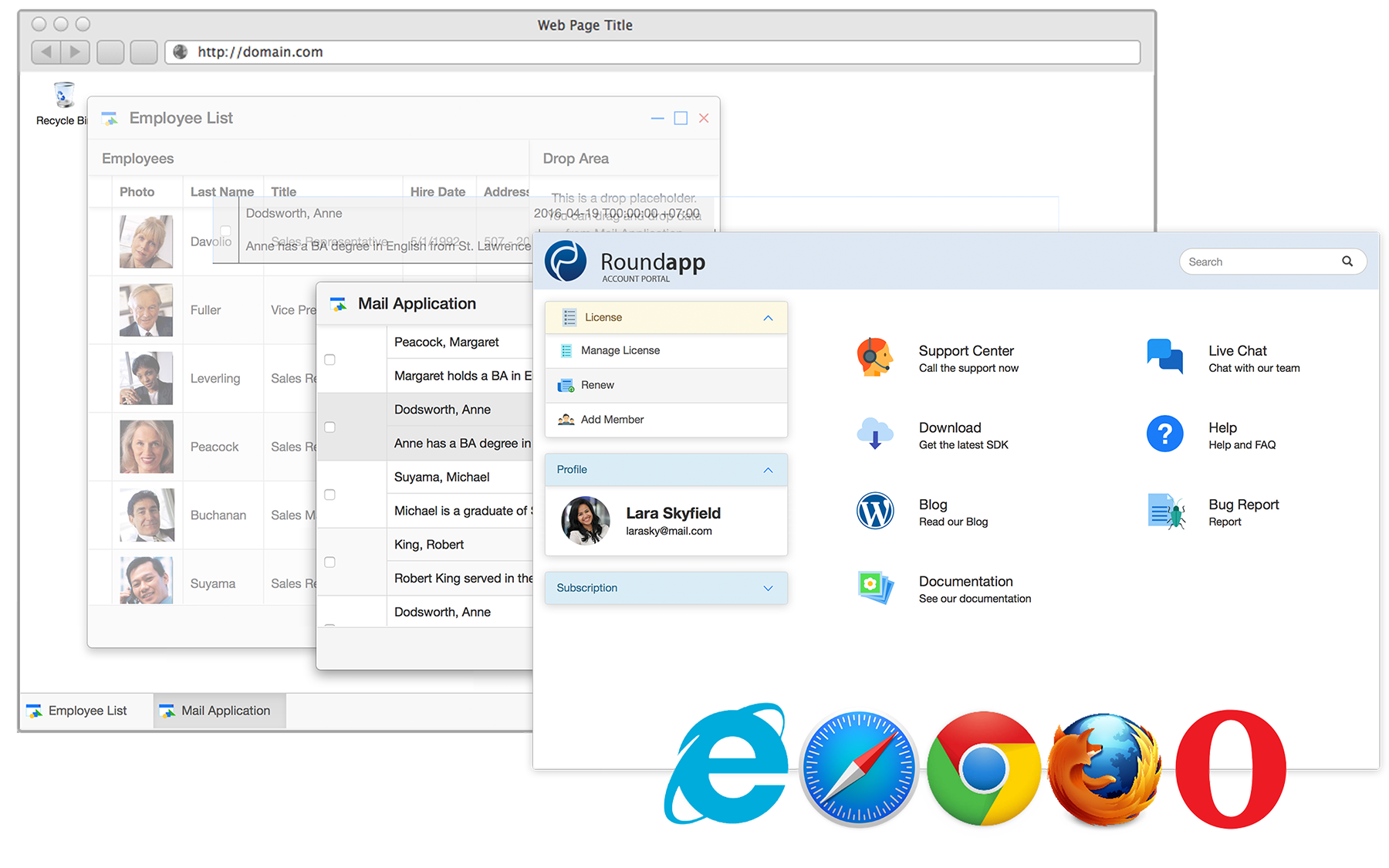Image resolution: width=1389 pixels, height=868 pixels.
Task: Click the Internet Explorer browser icon
Action: click(x=726, y=765)
